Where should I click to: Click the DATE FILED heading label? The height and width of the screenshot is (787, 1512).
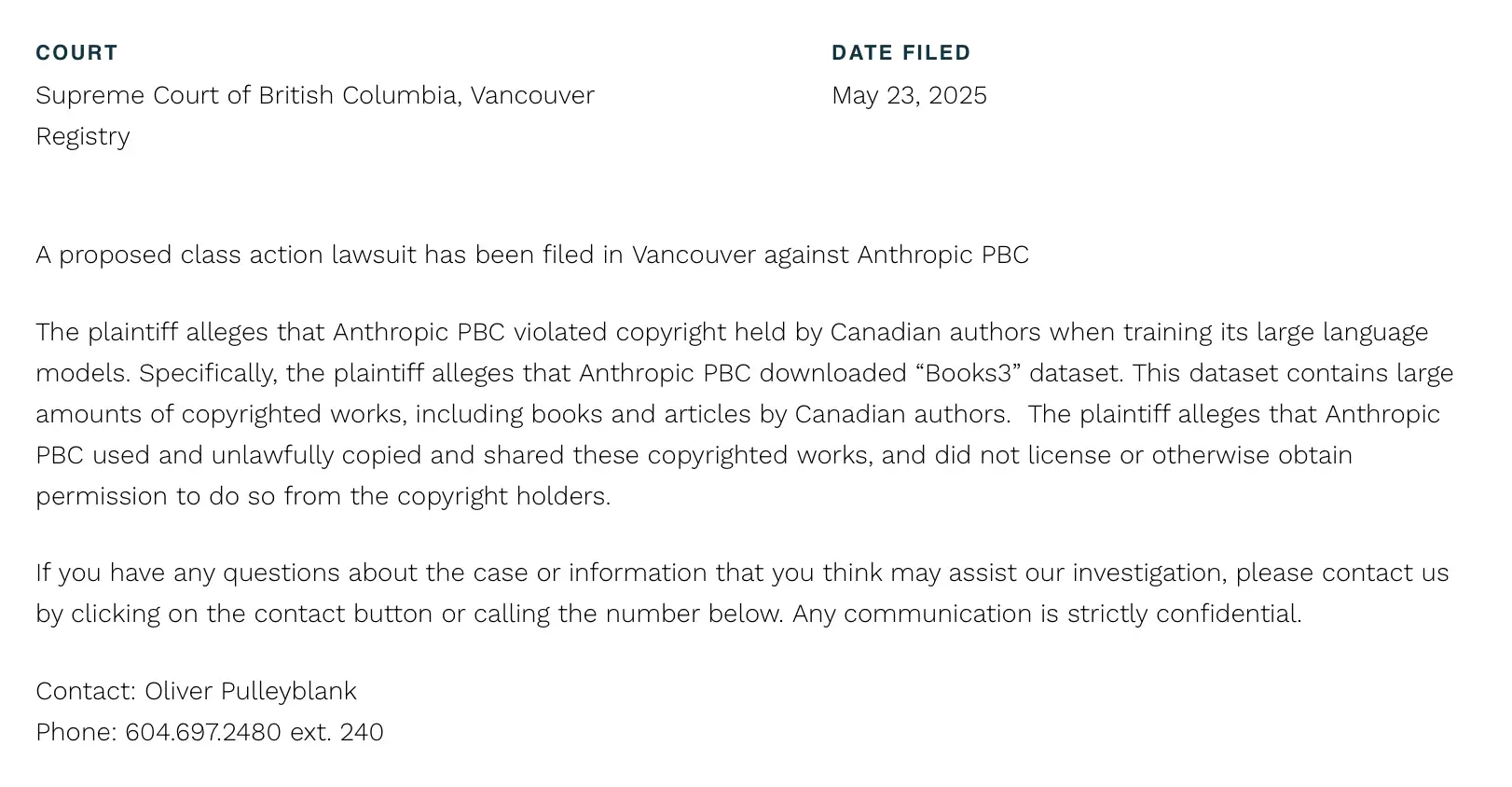point(900,53)
